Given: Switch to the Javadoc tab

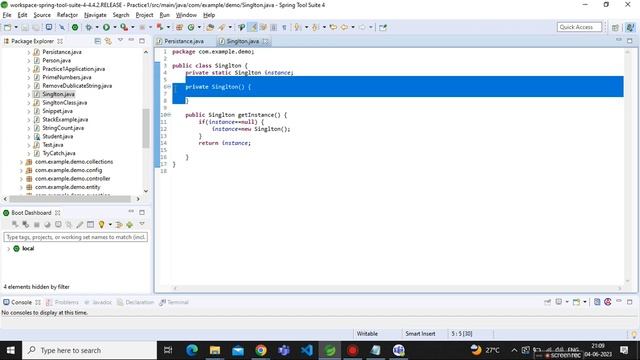Looking at the screenshot, I should (x=98, y=302).
